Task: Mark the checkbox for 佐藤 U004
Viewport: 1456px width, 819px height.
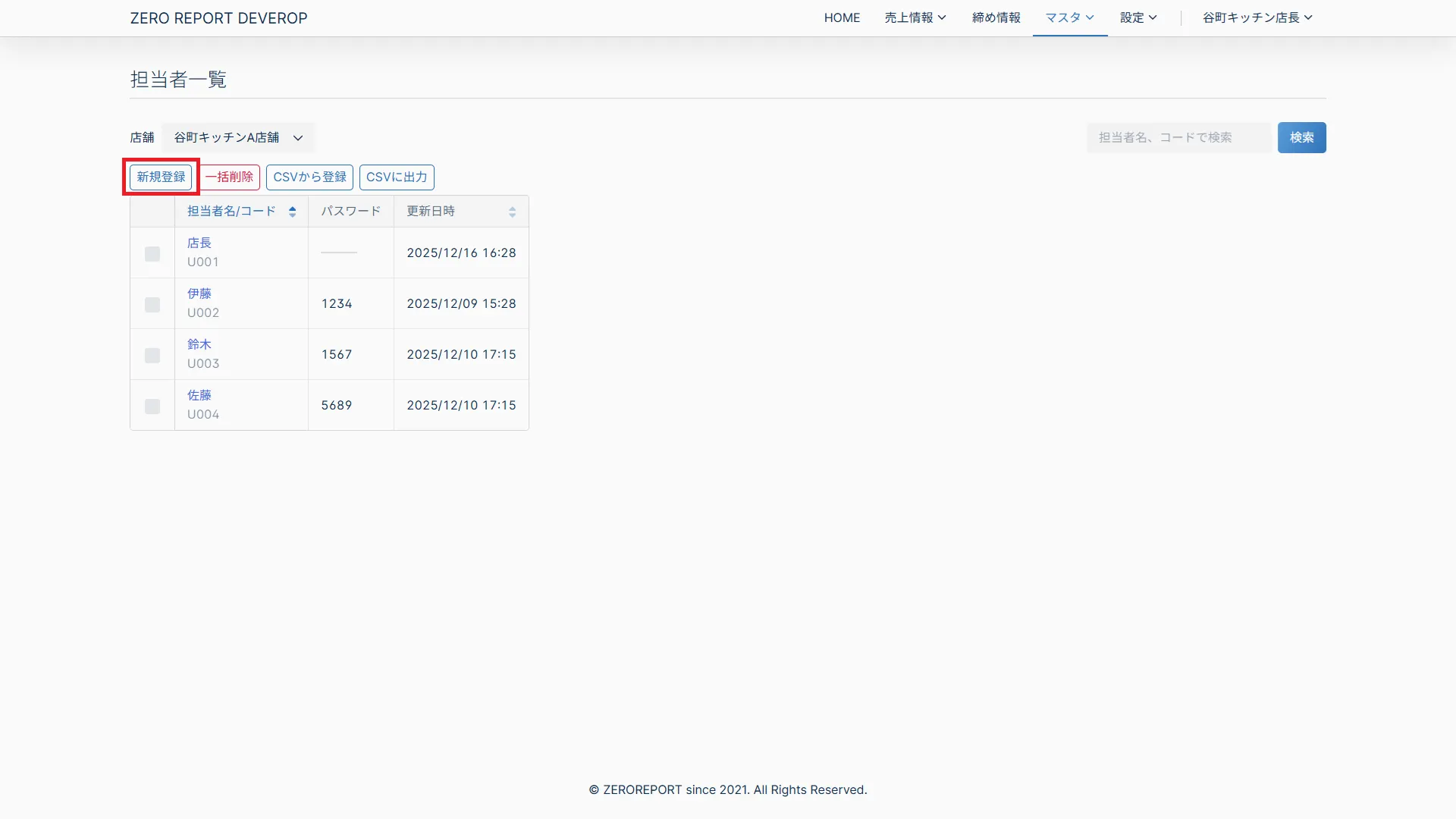Action: 152,406
